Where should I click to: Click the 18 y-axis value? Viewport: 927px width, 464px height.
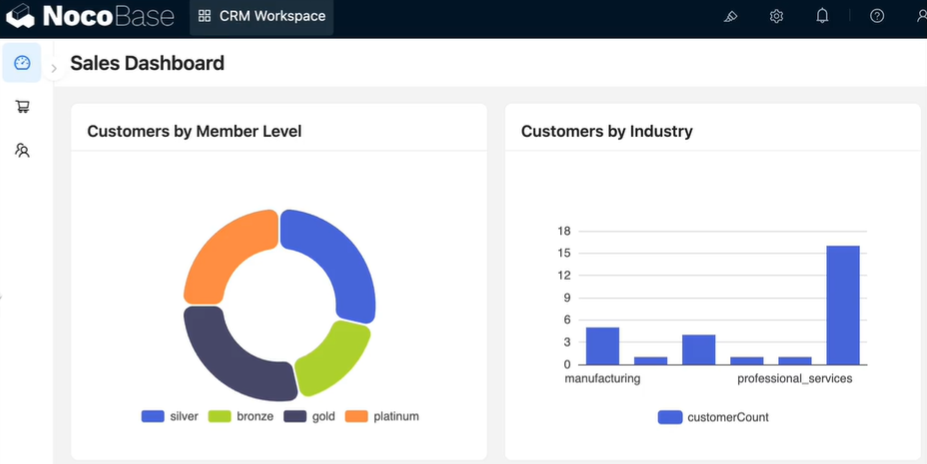point(564,231)
